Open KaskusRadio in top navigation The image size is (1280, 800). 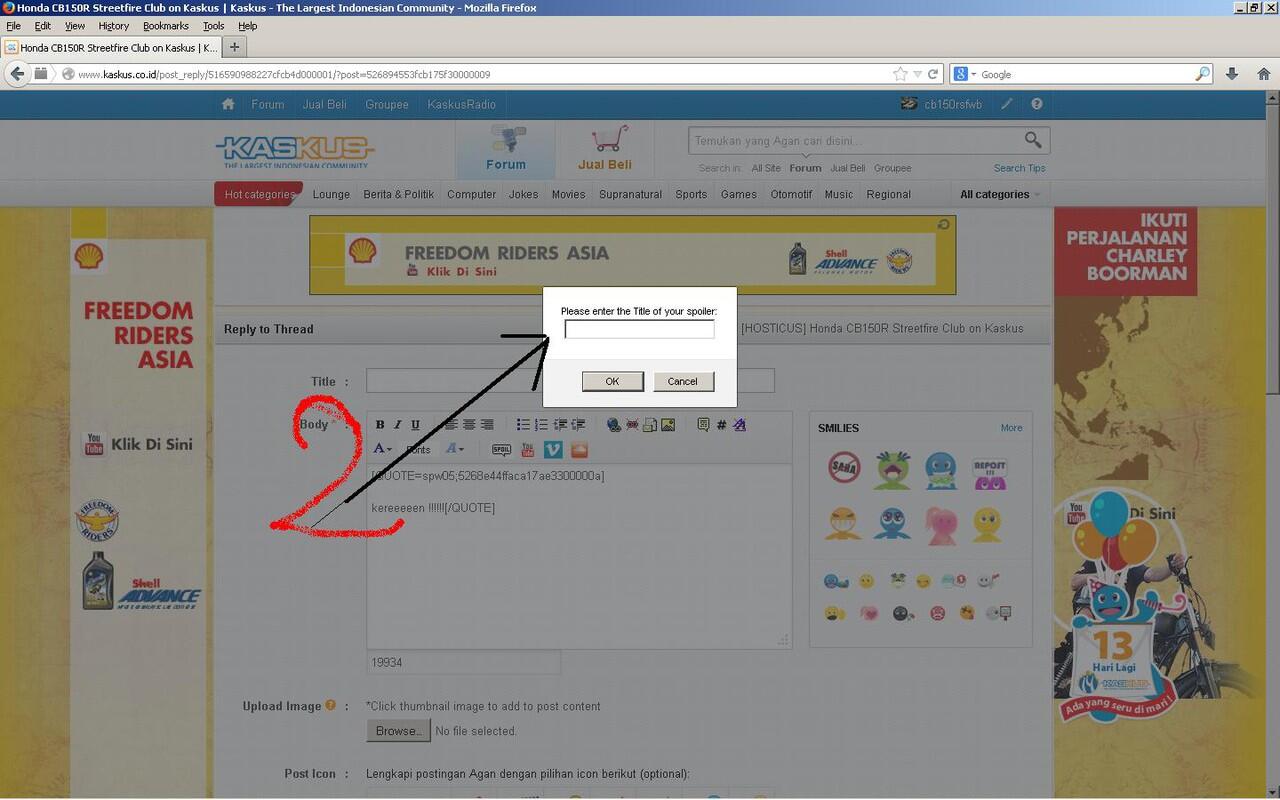(x=461, y=104)
